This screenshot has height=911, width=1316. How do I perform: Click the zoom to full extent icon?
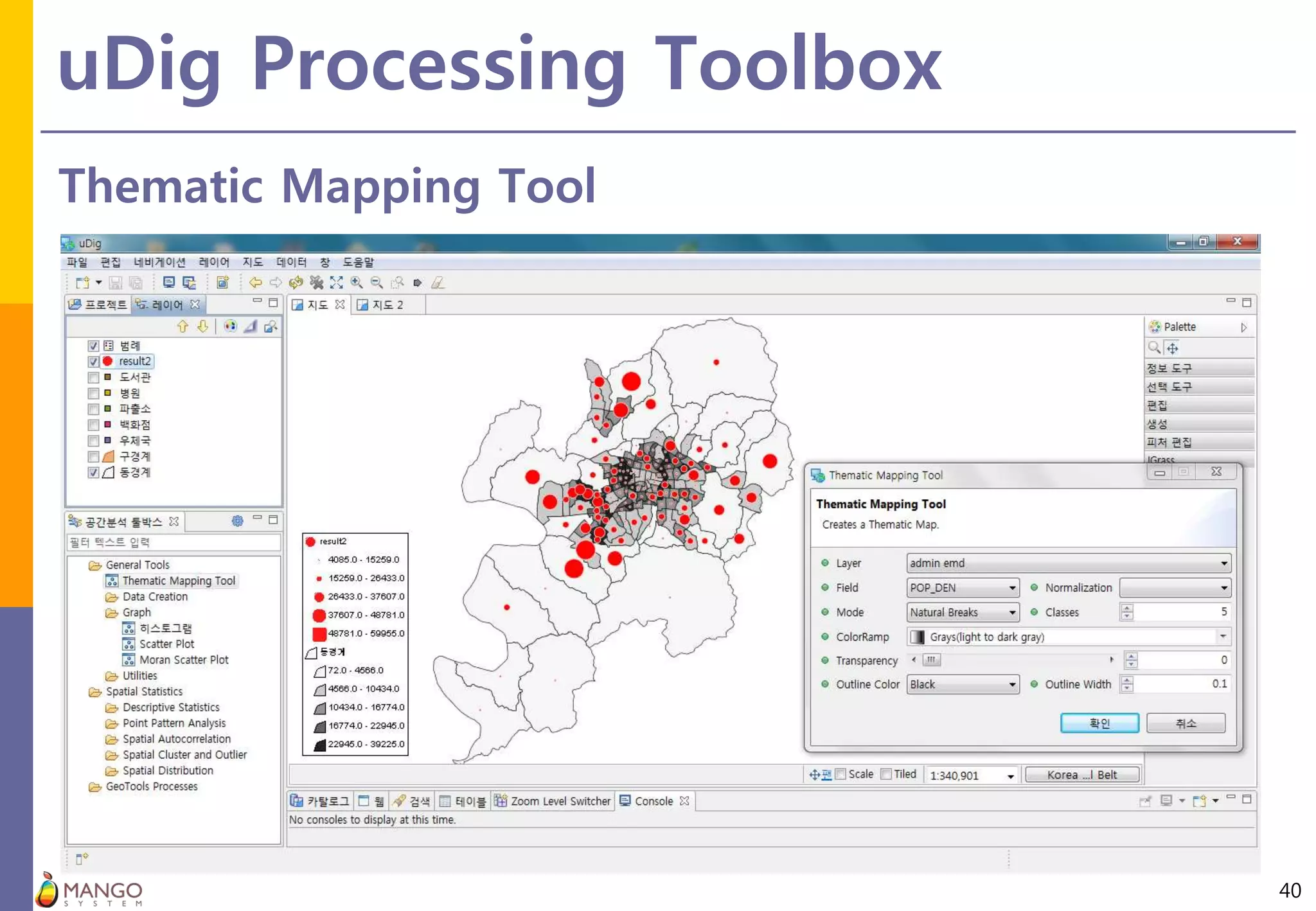click(x=337, y=283)
